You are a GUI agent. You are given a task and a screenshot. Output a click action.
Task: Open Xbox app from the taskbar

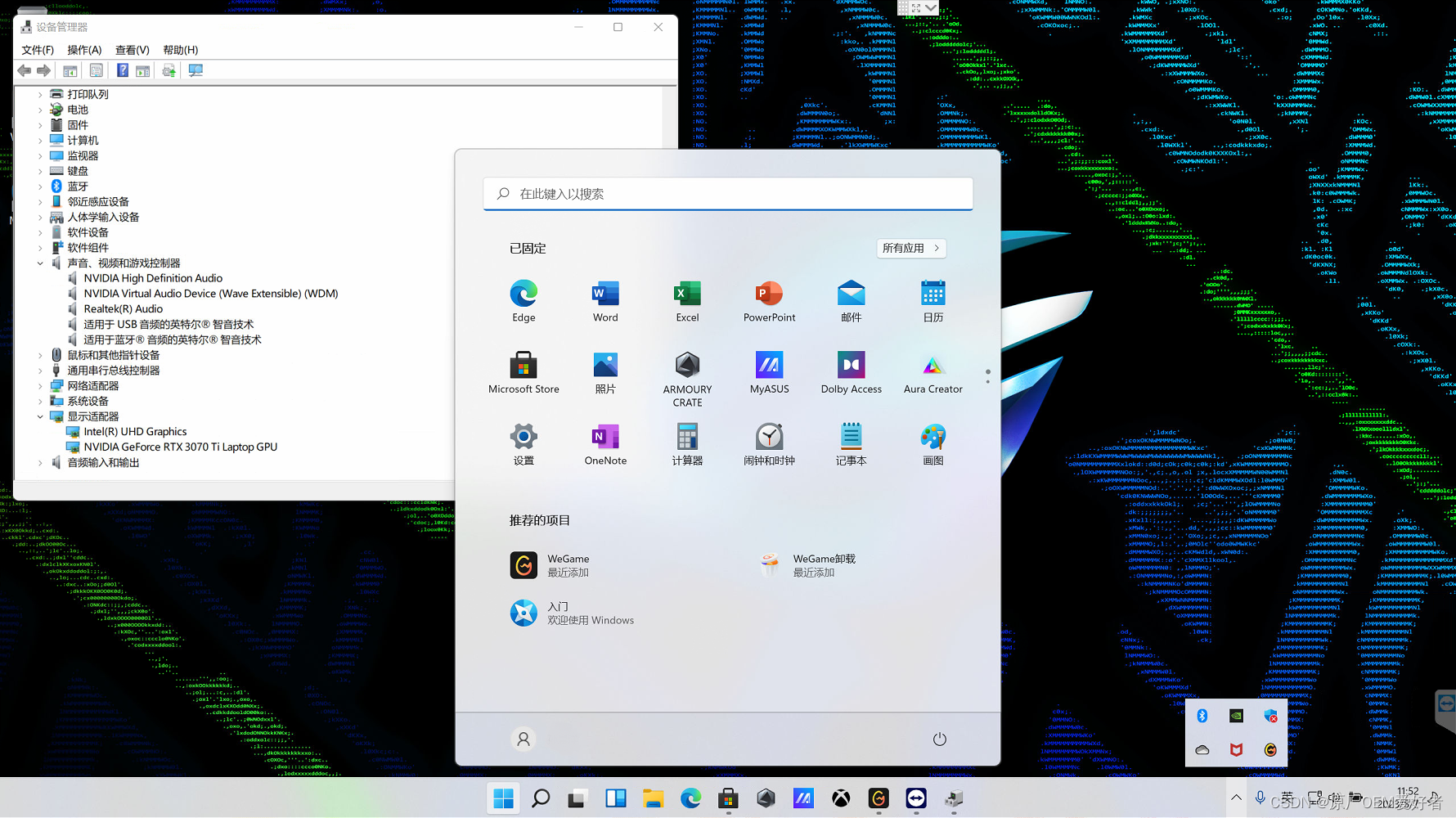pos(841,798)
